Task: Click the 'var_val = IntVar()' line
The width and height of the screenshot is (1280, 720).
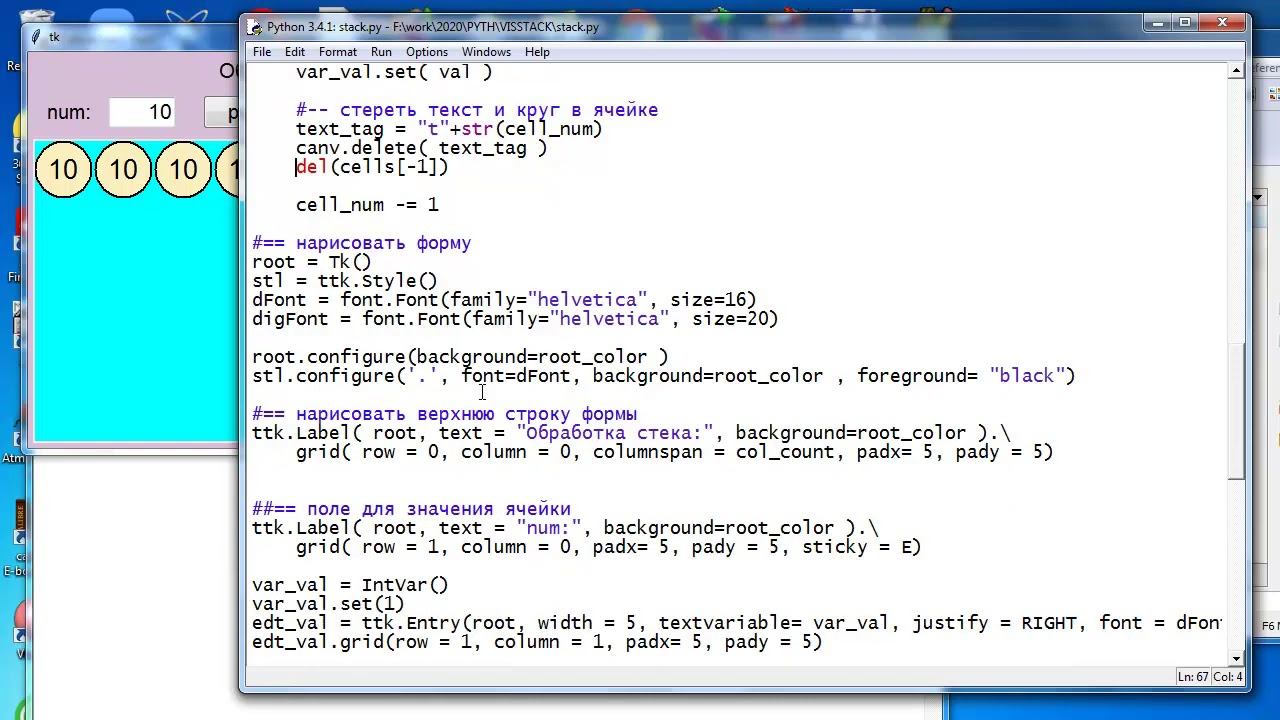Action: pyautogui.click(x=350, y=585)
